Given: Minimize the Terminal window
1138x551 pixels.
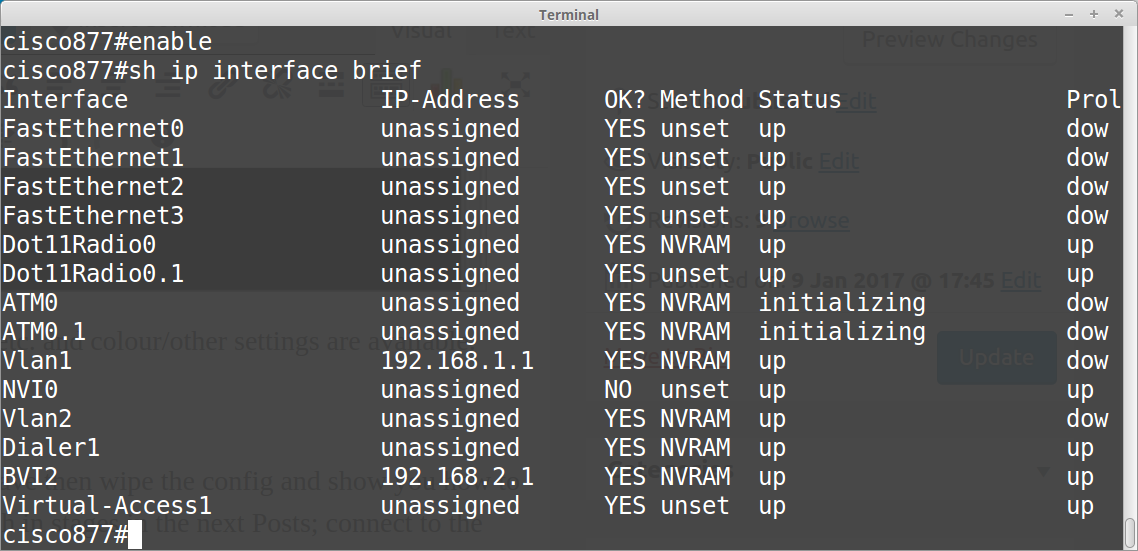Looking at the screenshot, I should tap(1071, 14).
